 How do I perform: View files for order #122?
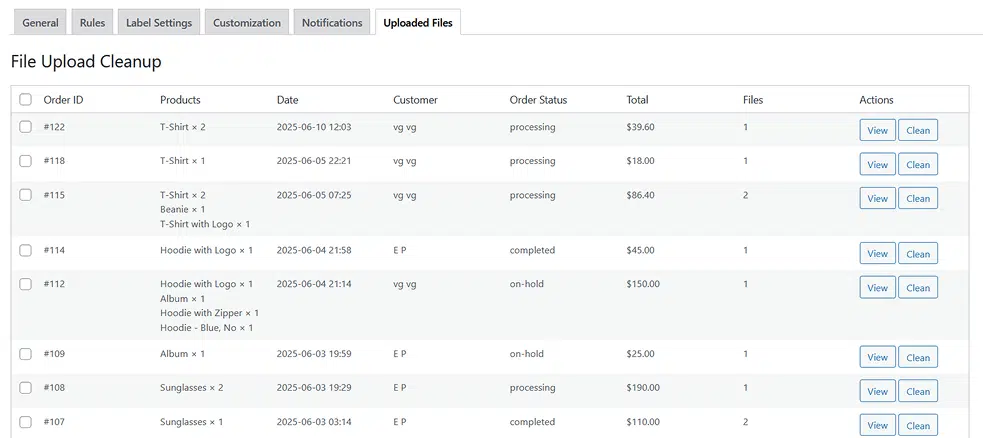877,130
